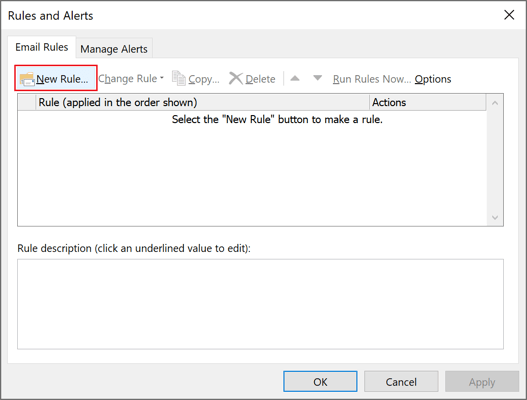Click the 'Rule (applied in the order shown)' column header
Screen dimensions: 527x400
(x=202, y=102)
